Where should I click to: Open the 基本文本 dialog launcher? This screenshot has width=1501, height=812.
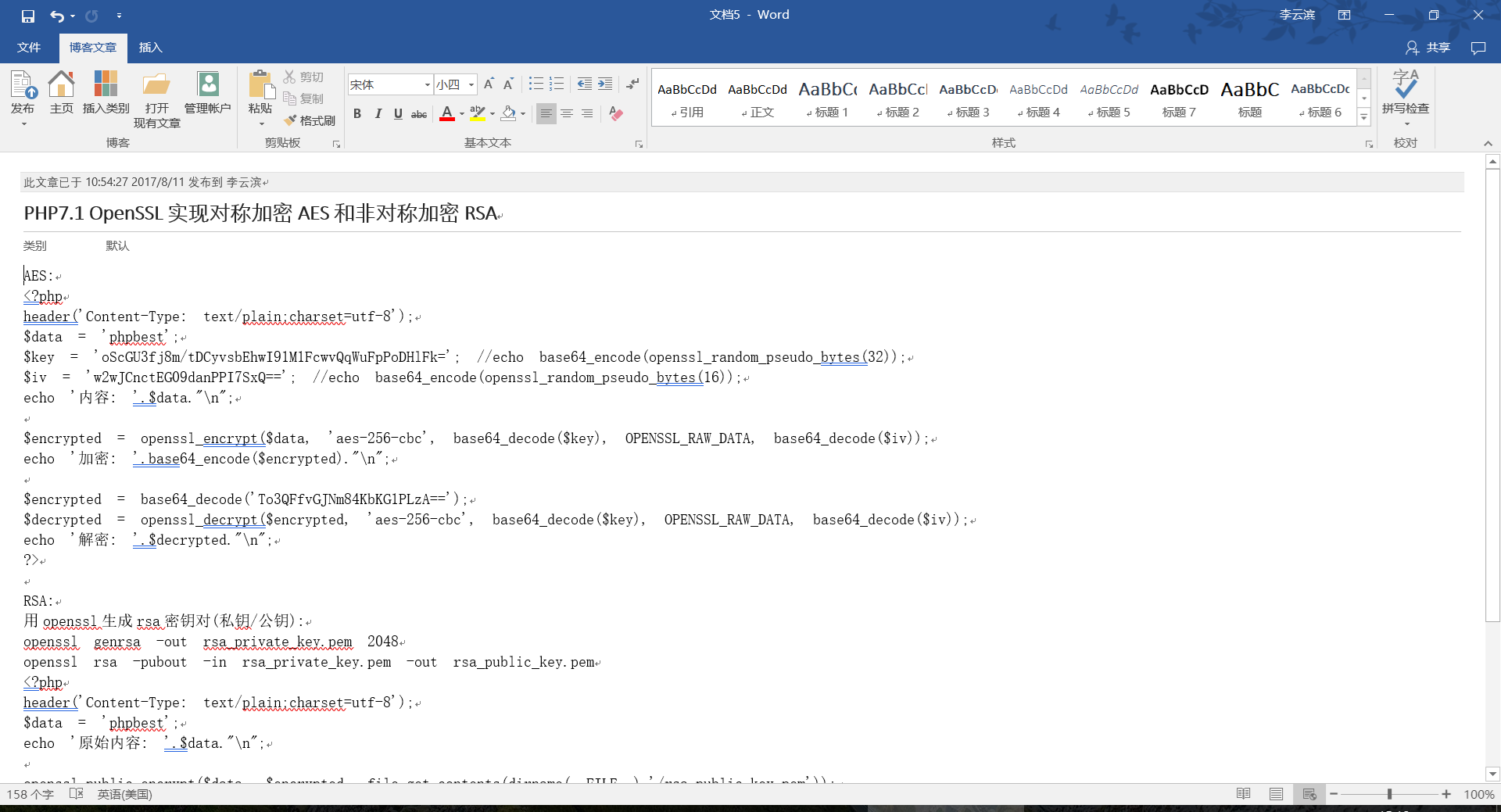(x=639, y=144)
